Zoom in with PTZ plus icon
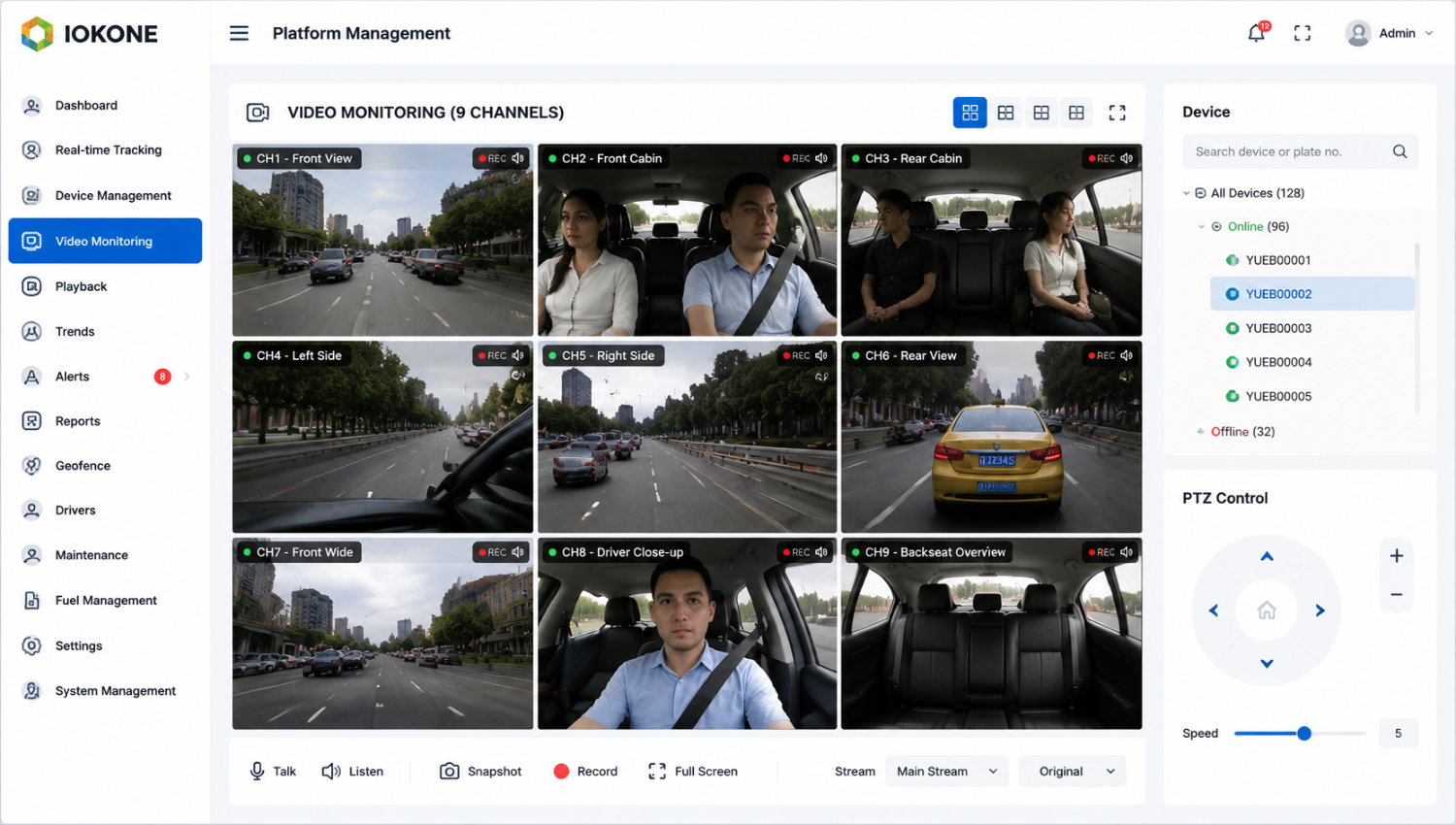 [x=1397, y=556]
